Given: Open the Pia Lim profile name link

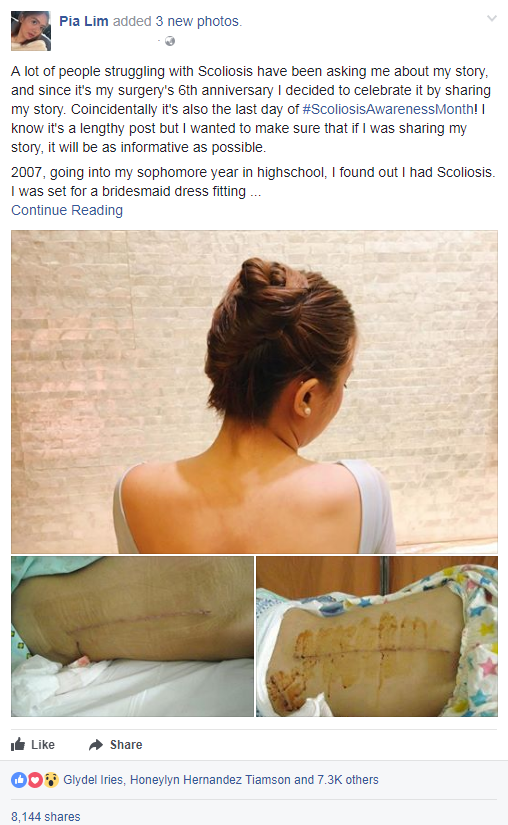Looking at the screenshot, I should point(84,21).
